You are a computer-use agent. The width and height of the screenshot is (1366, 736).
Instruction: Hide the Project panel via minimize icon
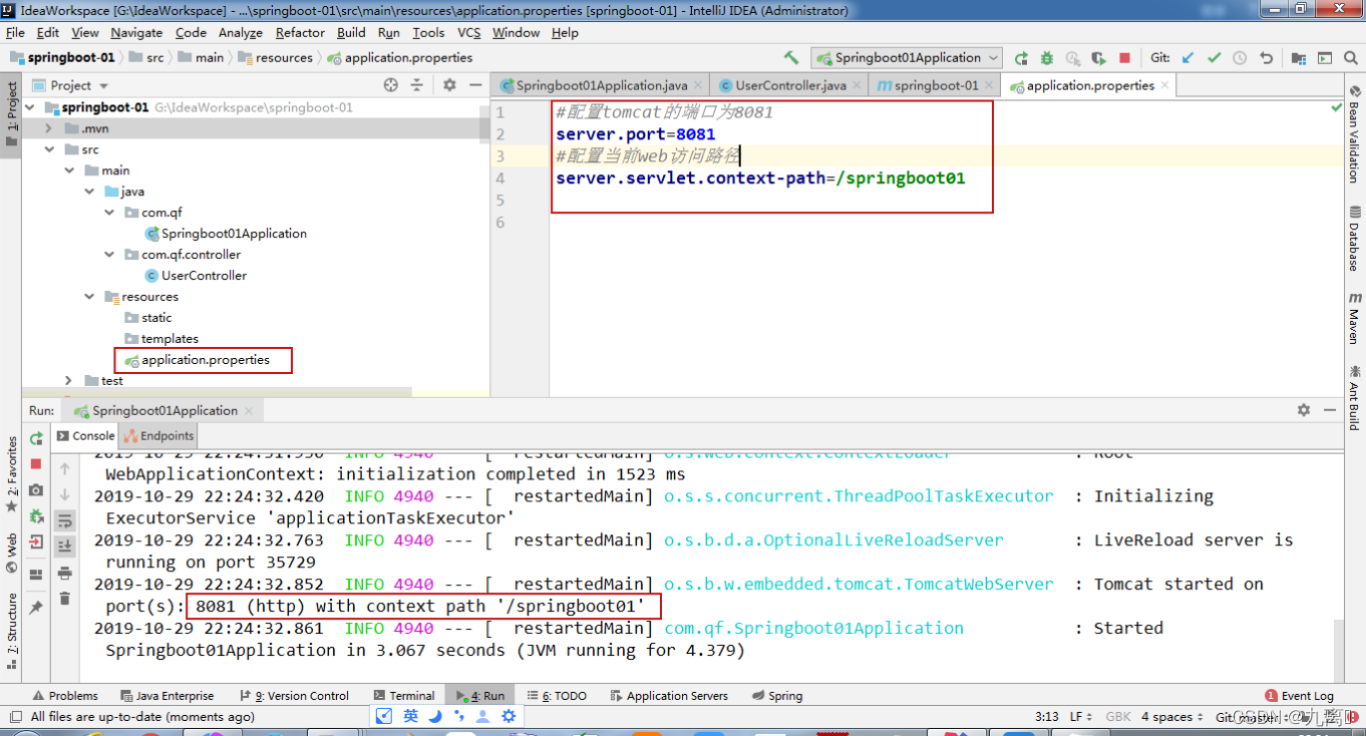click(475, 85)
